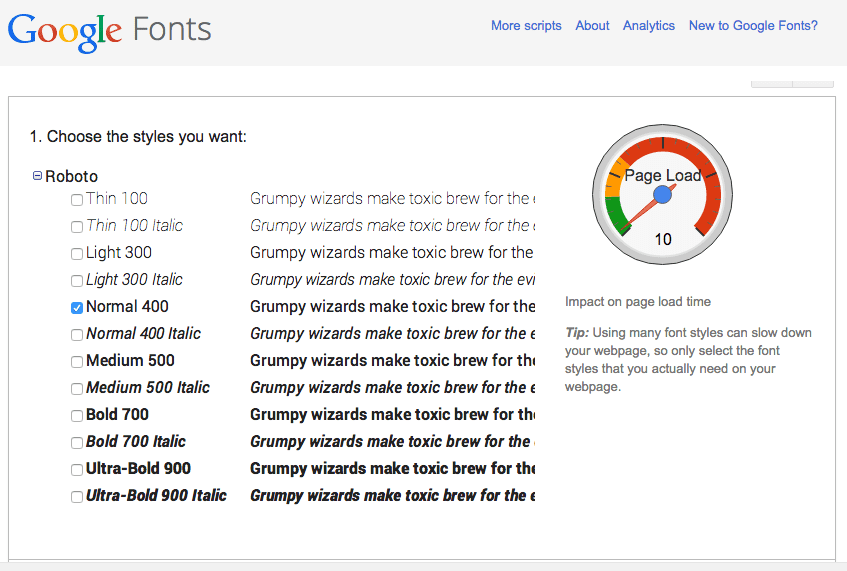Click 'Impact on page load time' caption
The height and width of the screenshot is (571, 847).
click(638, 301)
